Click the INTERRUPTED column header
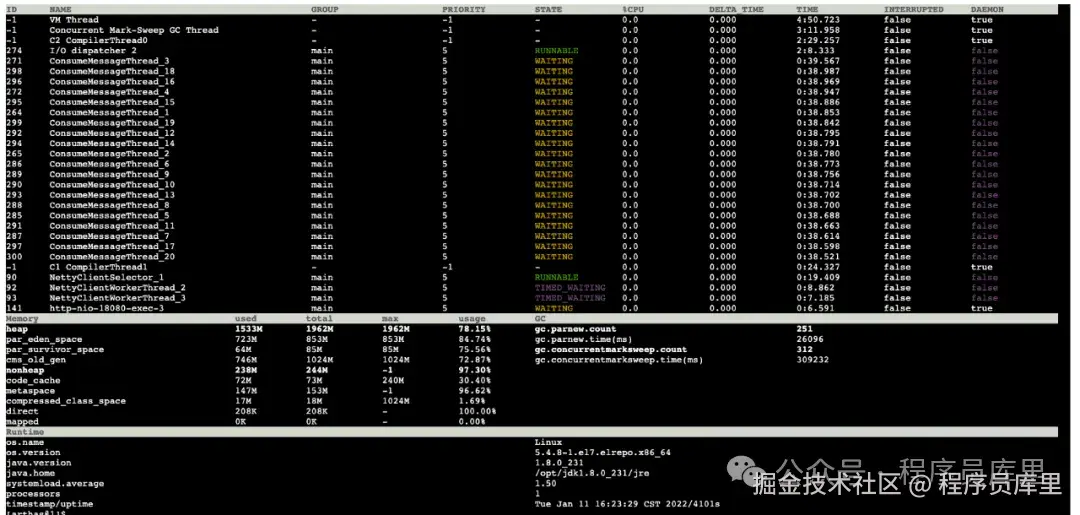The image size is (1080, 515). point(914,10)
